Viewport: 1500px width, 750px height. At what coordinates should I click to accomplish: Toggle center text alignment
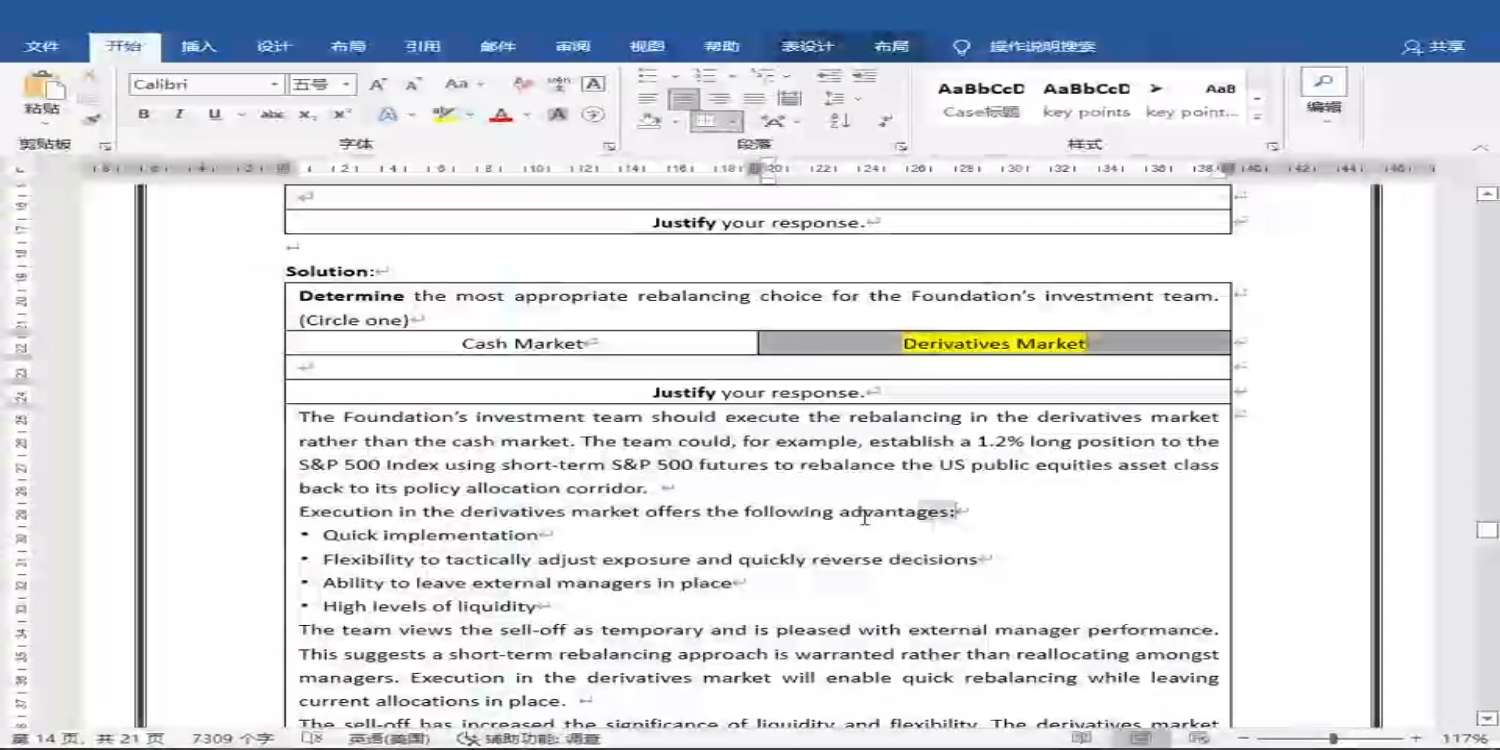pos(719,98)
